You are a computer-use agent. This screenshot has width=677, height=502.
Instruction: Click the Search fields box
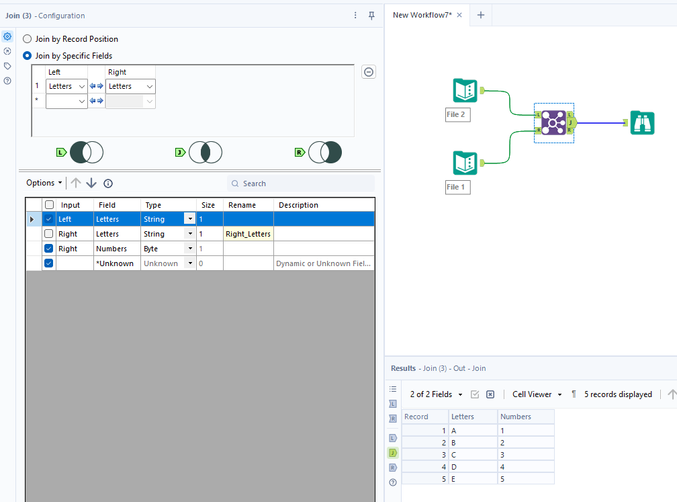[x=301, y=183]
